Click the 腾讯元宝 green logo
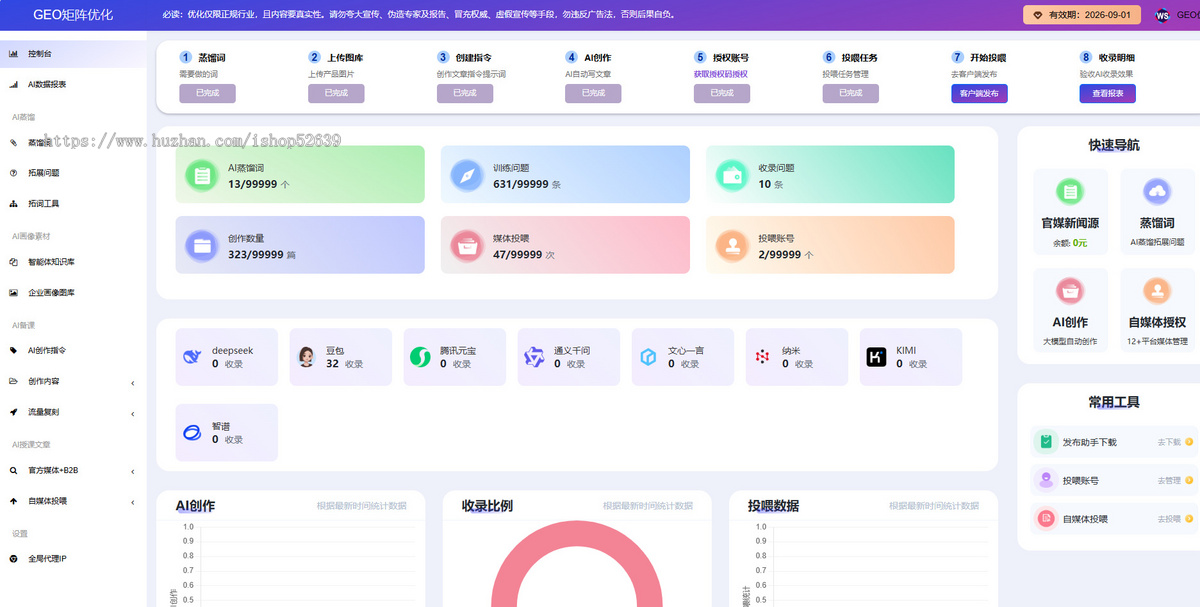Viewport: 1200px width, 607px height. [420, 357]
